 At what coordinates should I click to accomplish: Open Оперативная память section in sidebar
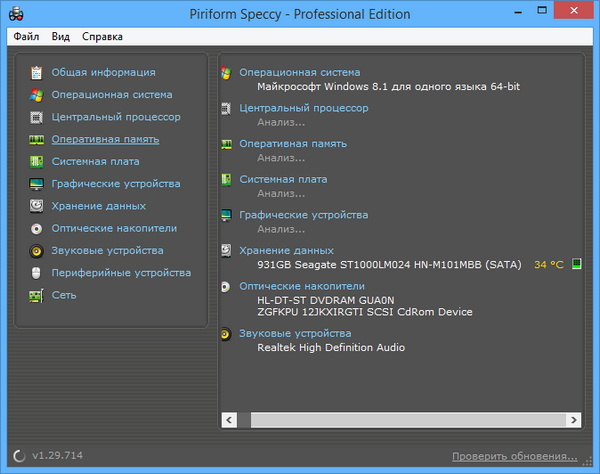point(105,139)
